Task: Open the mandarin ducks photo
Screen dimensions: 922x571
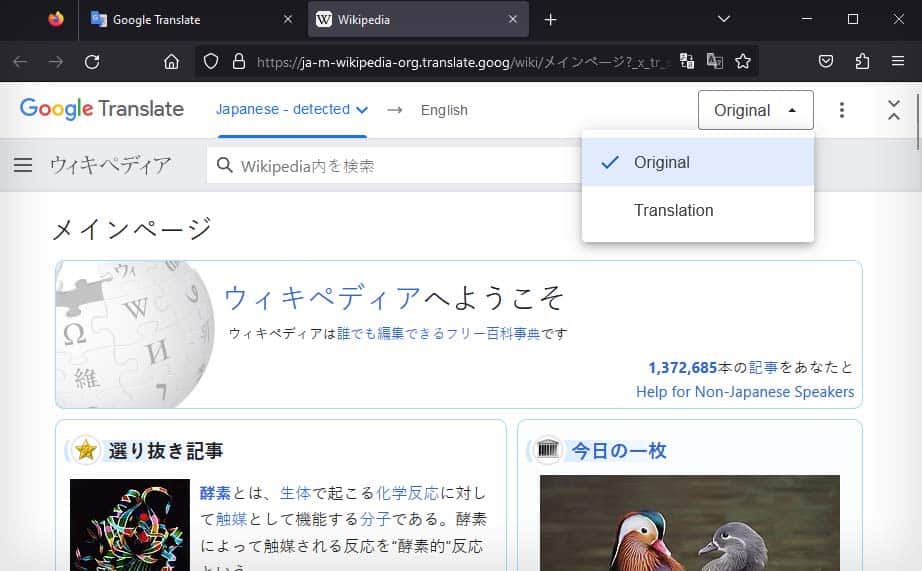Action: click(x=690, y=523)
